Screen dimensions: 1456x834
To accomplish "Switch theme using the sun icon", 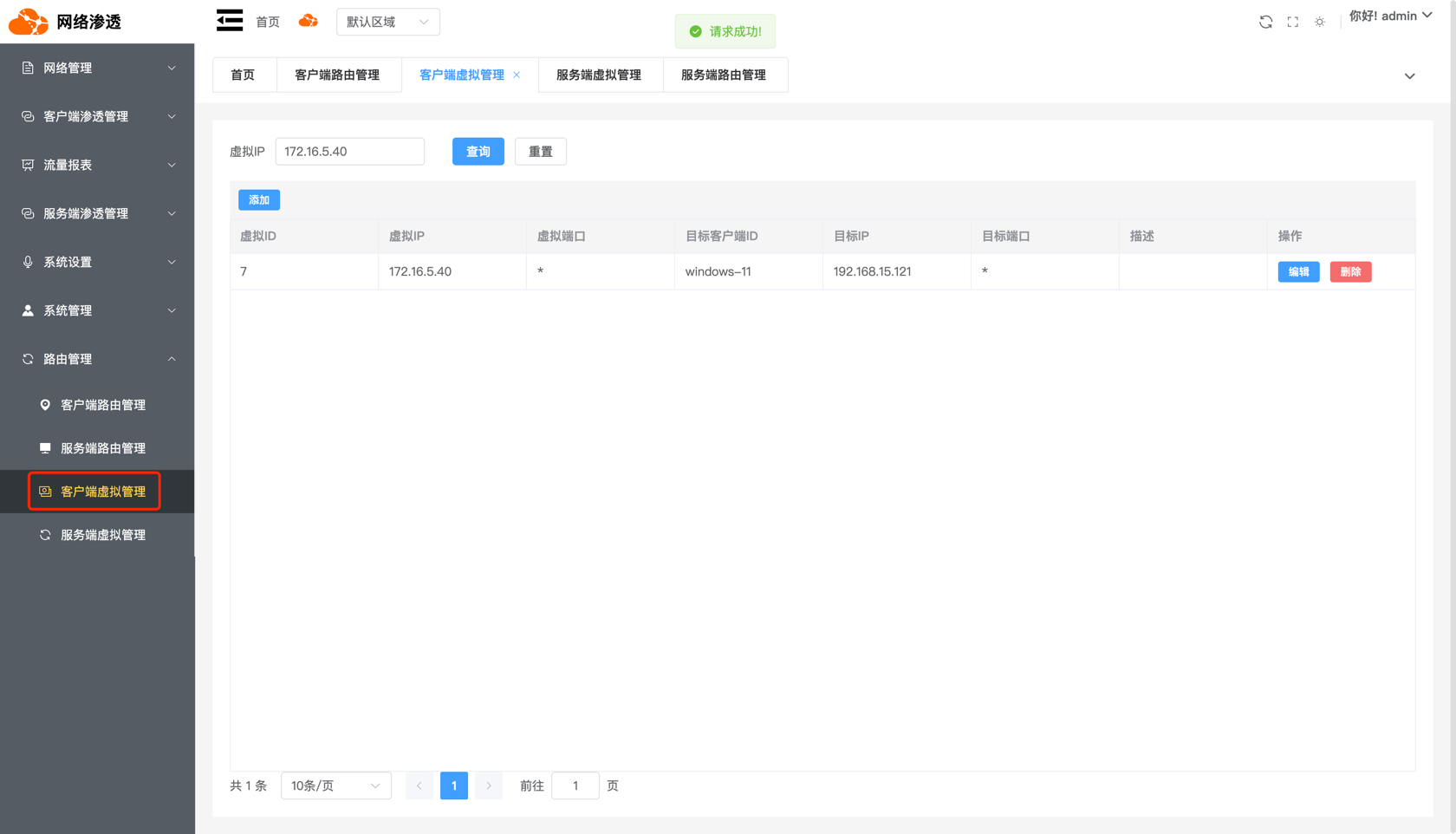I will tap(1319, 22).
